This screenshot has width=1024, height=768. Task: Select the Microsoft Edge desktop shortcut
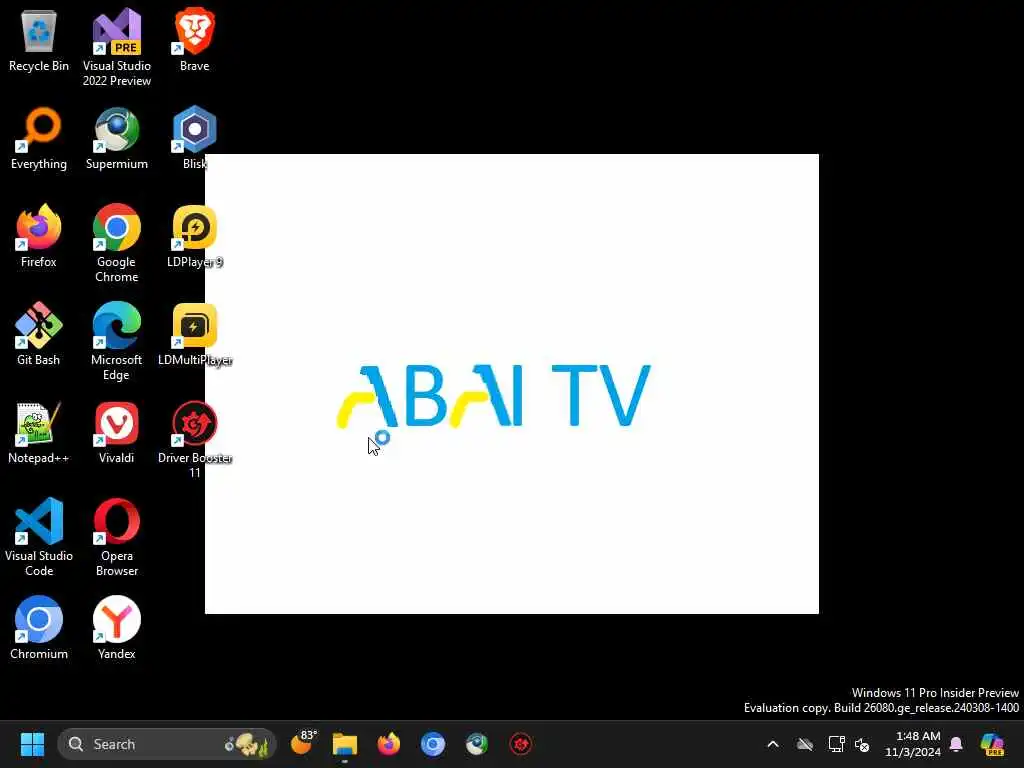[117, 341]
